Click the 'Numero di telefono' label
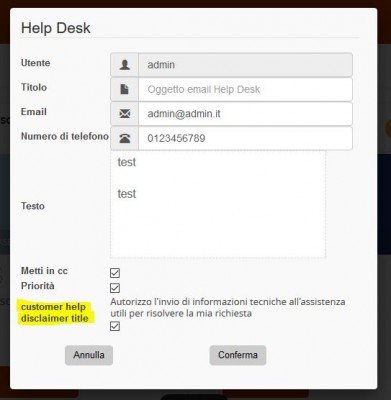Image resolution: width=391 pixels, height=400 pixels. [x=65, y=136]
